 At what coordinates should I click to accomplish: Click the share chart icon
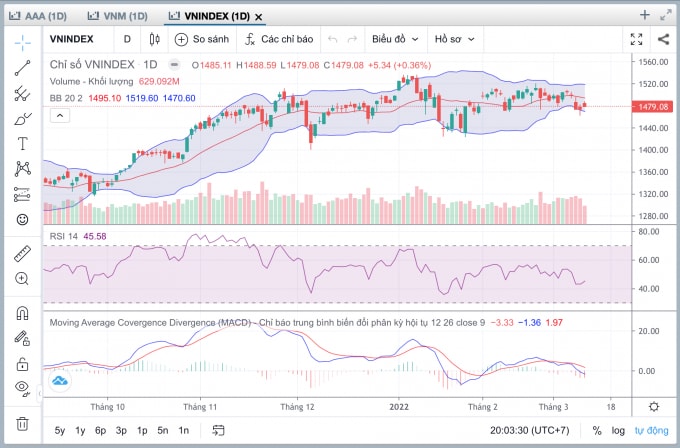pyautogui.click(x=663, y=39)
